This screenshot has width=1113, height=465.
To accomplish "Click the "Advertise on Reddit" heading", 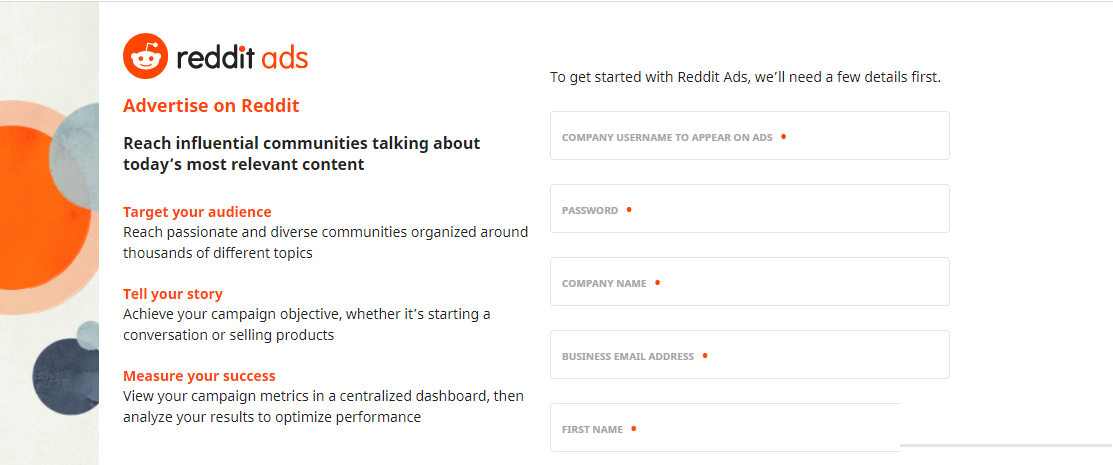I will [211, 106].
